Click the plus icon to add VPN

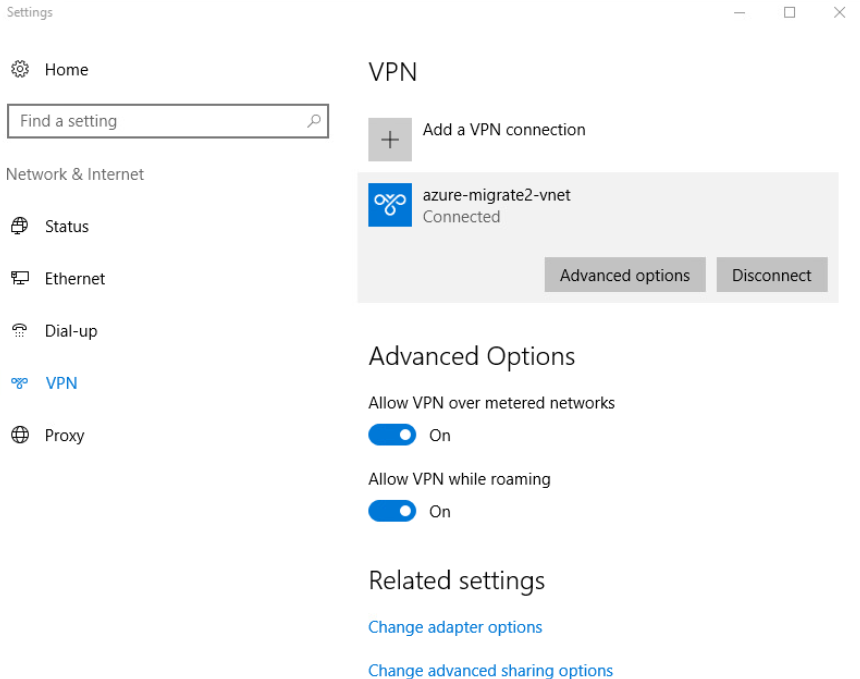click(390, 139)
